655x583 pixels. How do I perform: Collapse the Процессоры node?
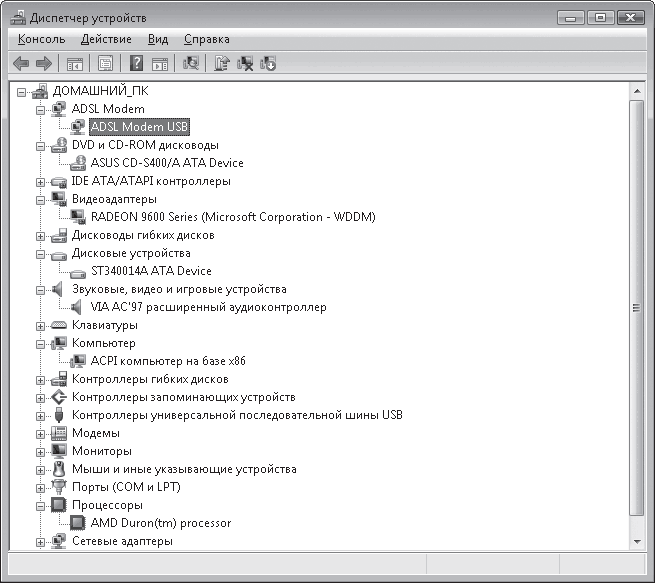point(40,506)
